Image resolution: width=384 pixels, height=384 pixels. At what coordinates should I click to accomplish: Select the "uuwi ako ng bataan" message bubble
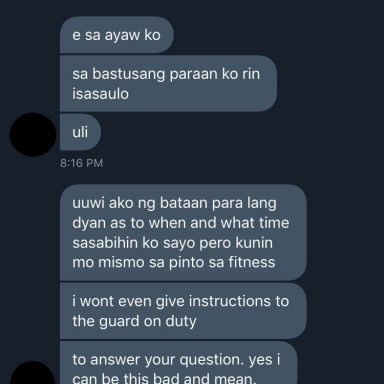pyautogui.click(x=183, y=232)
